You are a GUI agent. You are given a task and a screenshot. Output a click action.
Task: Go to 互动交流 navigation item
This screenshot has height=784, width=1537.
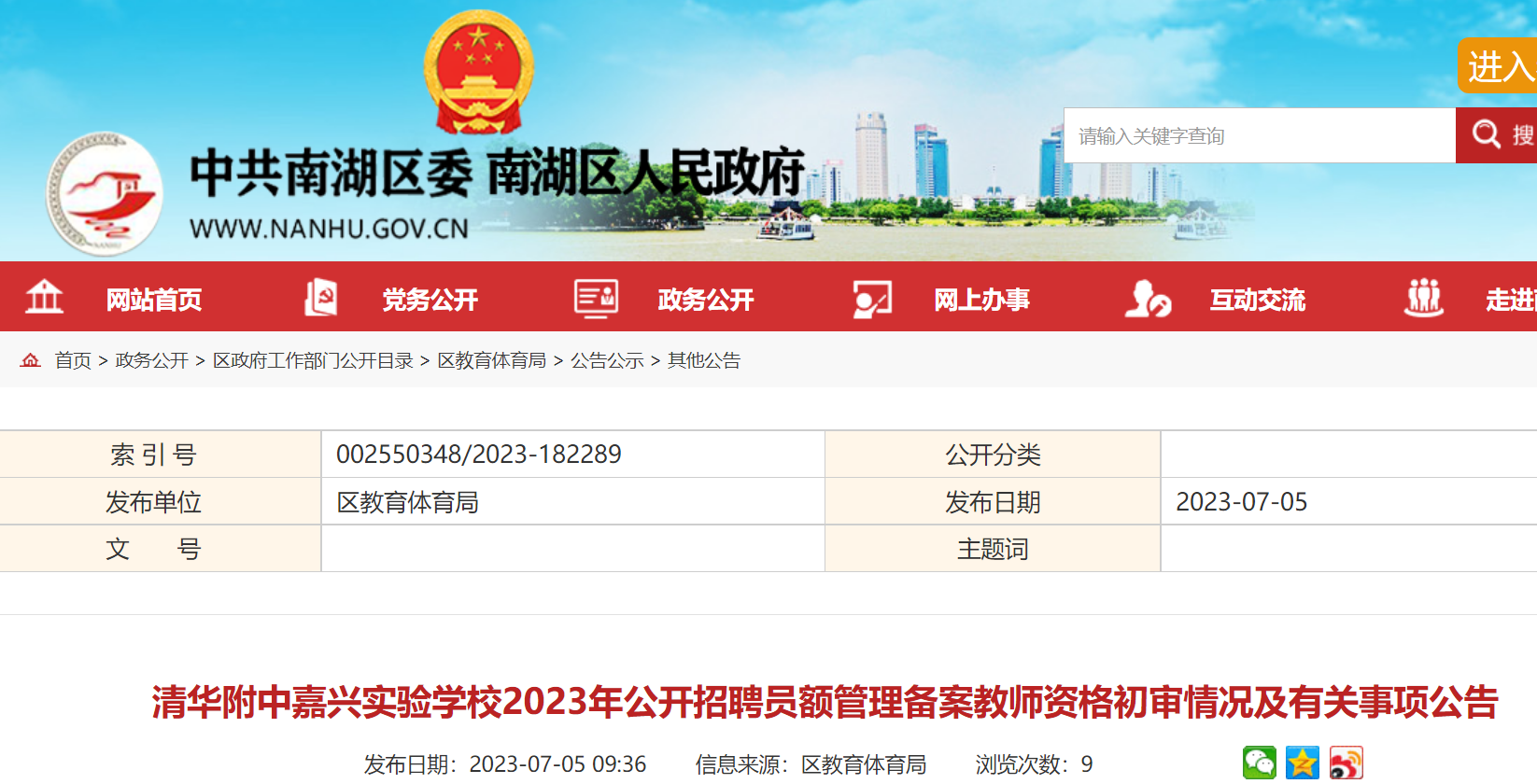[1257, 300]
